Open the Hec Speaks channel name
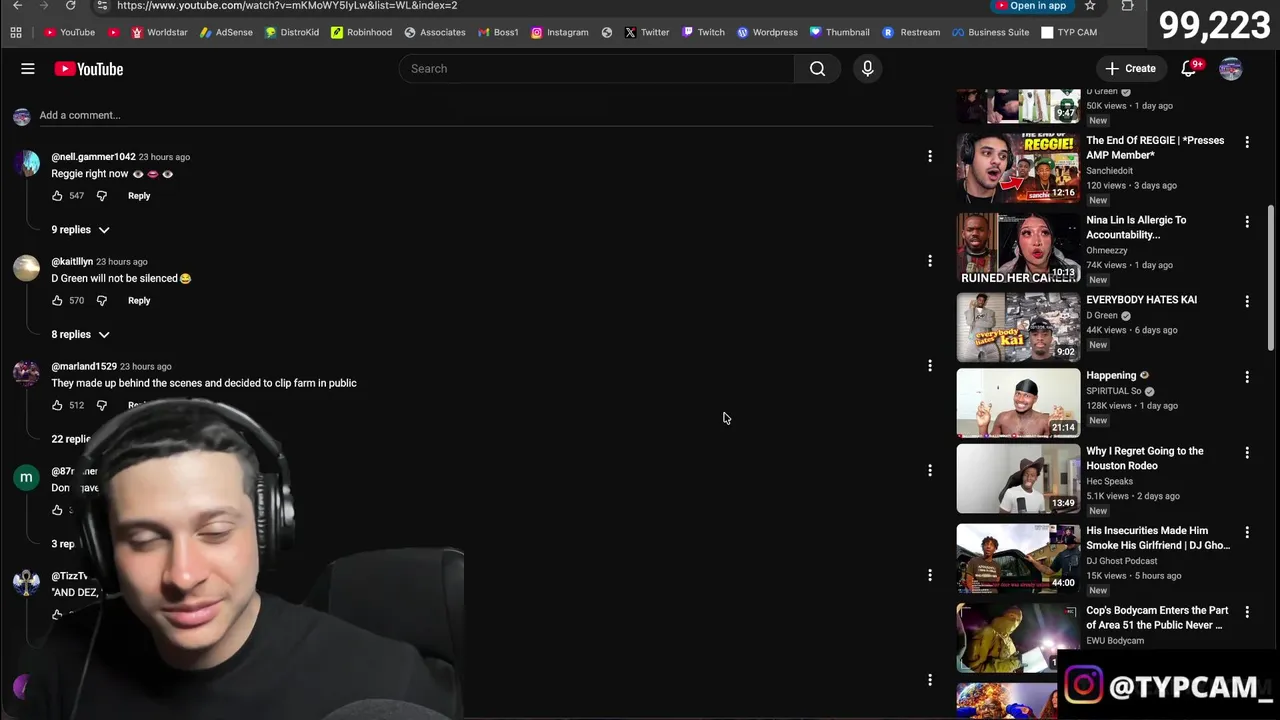Image resolution: width=1280 pixels, height=720 pixels. (1109, 481)
